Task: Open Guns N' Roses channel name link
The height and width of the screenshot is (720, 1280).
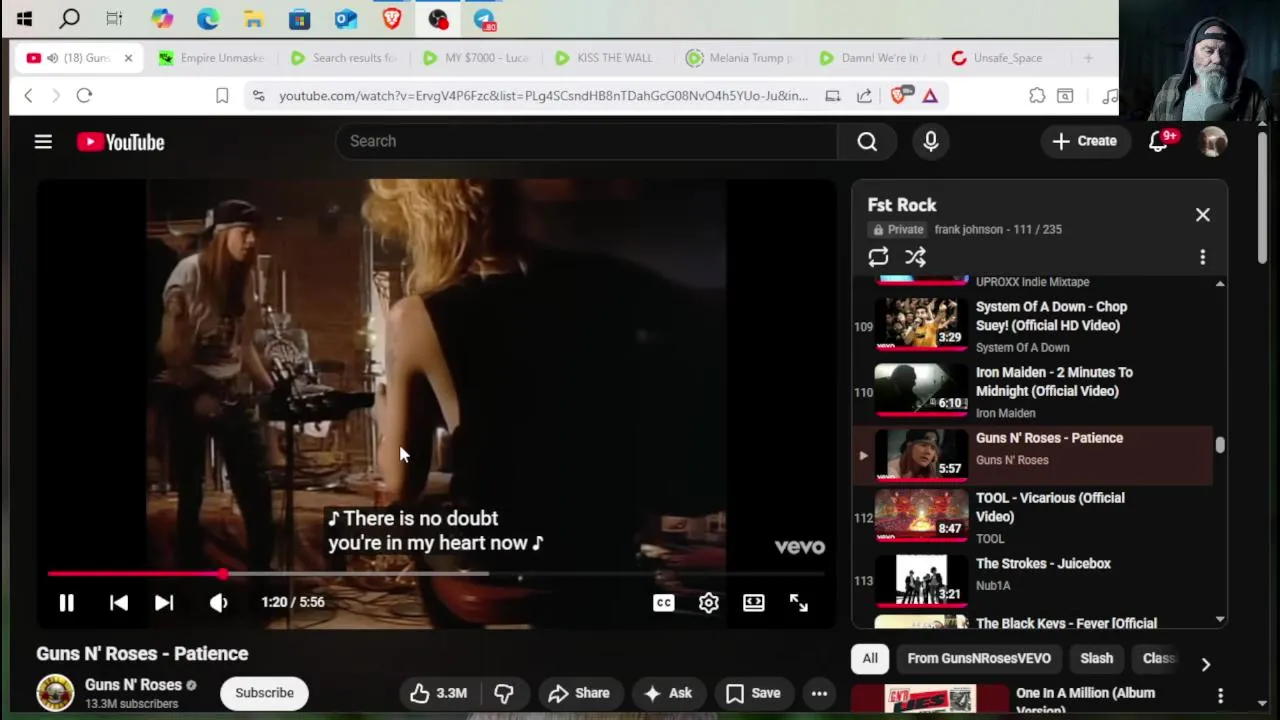Action: pyautogui.click(x=133, y=685)
